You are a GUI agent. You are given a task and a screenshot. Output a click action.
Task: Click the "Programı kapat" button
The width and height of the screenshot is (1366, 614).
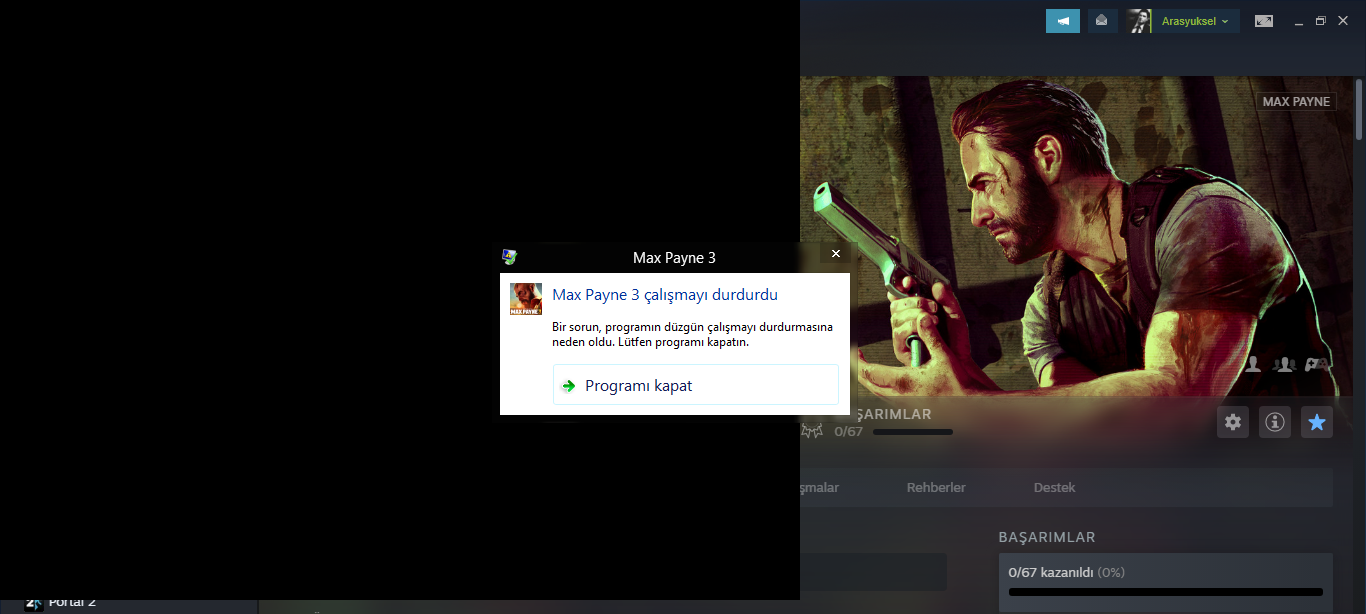(x=695, y=385)
